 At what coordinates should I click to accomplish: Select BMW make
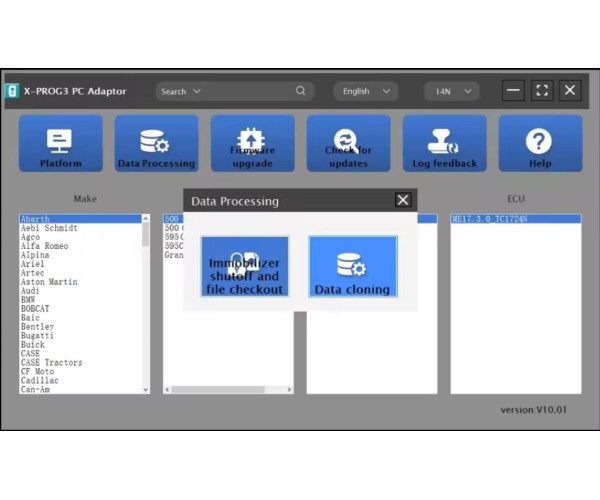coord(80,300)
